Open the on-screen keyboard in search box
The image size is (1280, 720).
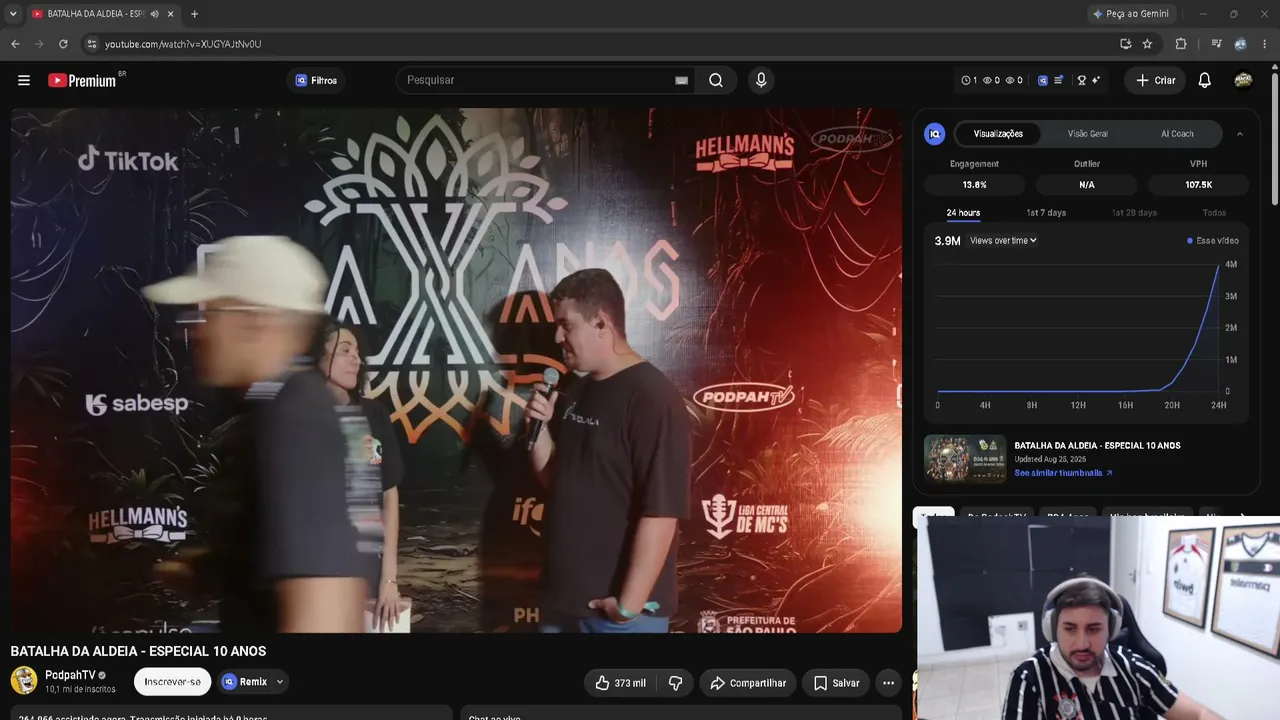tap(681, 80)
